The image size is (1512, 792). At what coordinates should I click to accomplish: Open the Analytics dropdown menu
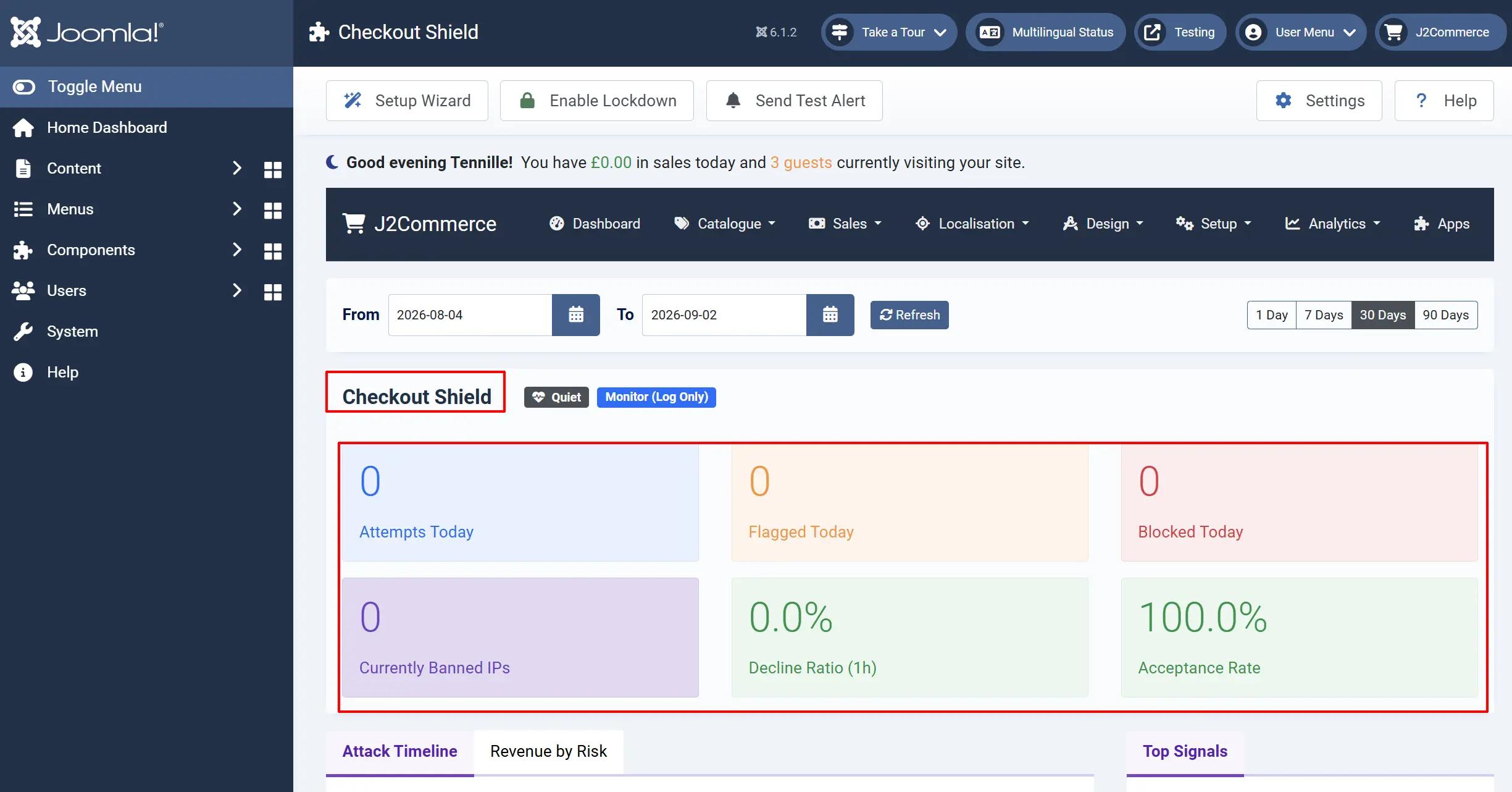pyautogui.click(x=1332, y=224)
